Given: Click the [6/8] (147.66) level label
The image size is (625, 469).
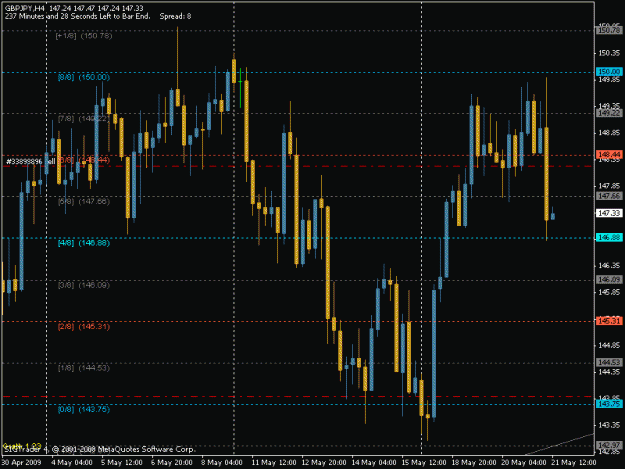Looking at the screenshot, I should (x=84, y=202).
